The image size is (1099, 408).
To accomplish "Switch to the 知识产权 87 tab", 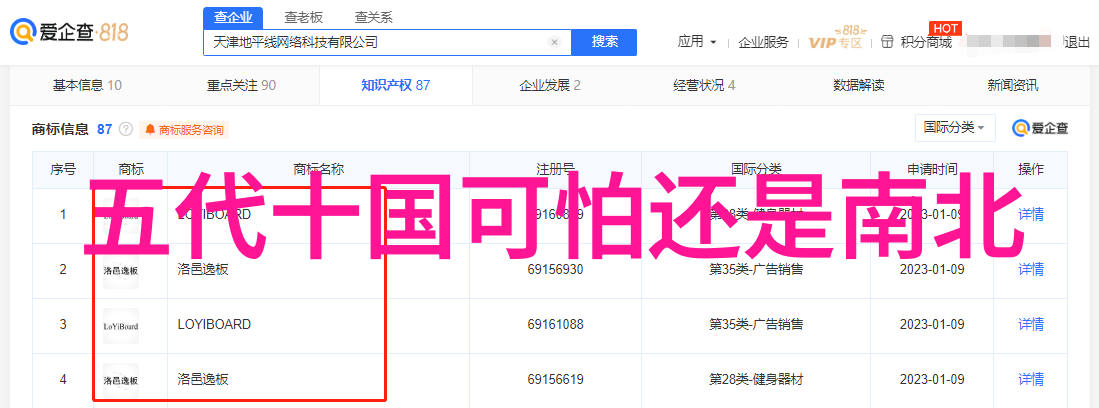I will [395, 86].
